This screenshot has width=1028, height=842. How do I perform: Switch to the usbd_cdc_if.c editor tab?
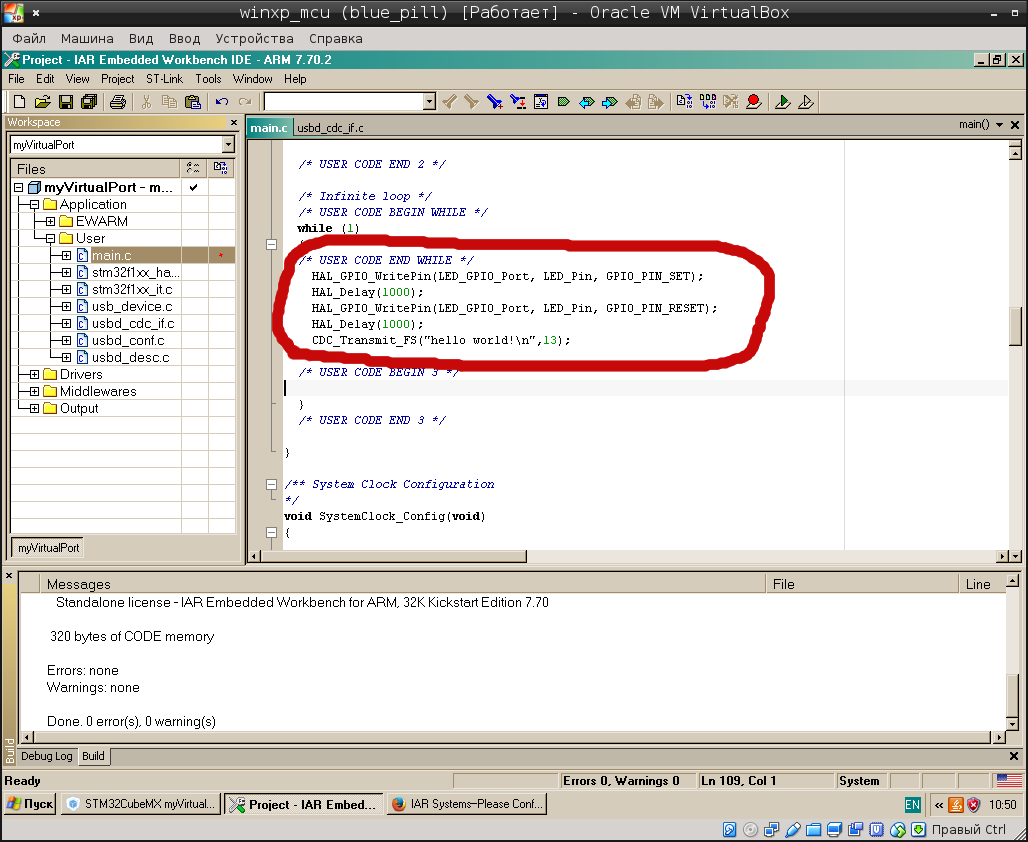tap(330, 128)
